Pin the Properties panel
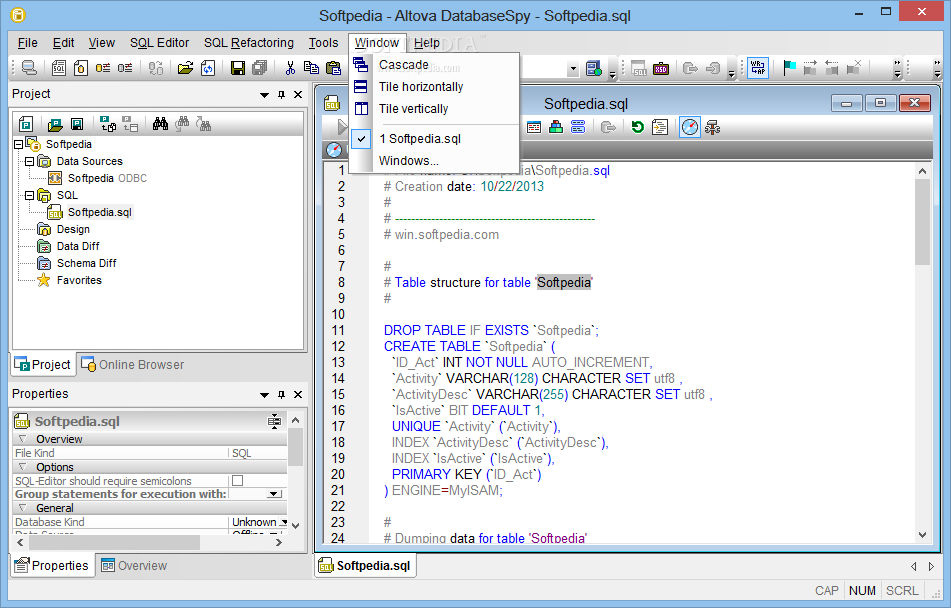Screen dimensions: 951x608 coord(281,394)
